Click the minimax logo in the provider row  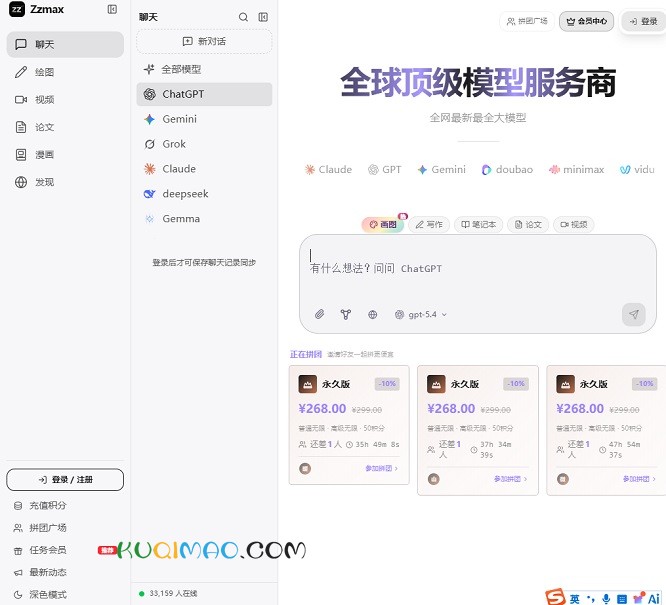point(576,170)
